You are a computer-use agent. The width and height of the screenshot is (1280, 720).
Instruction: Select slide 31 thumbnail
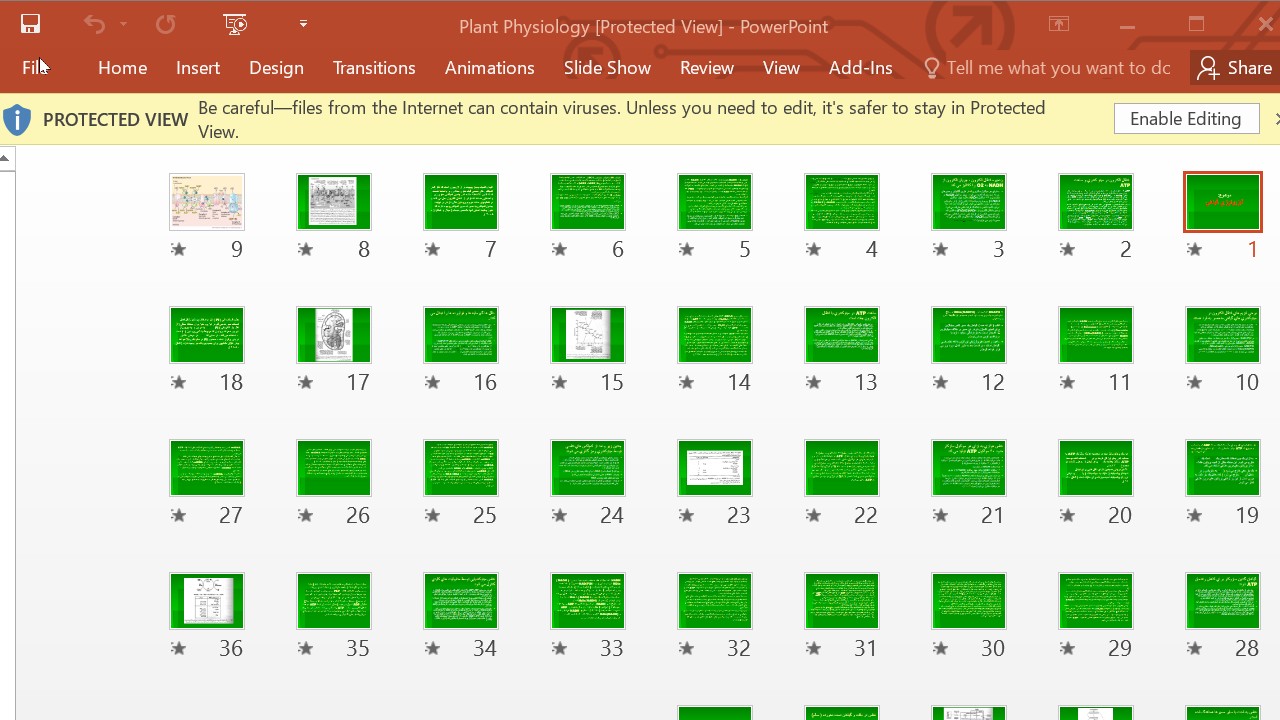pyautogui.click(x=842, y=601)
